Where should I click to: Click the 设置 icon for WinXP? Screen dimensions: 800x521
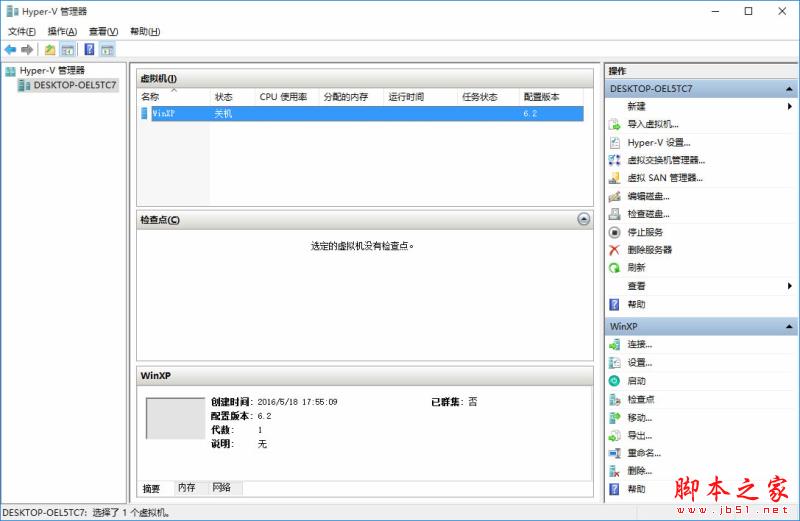[x=614, y=363]
